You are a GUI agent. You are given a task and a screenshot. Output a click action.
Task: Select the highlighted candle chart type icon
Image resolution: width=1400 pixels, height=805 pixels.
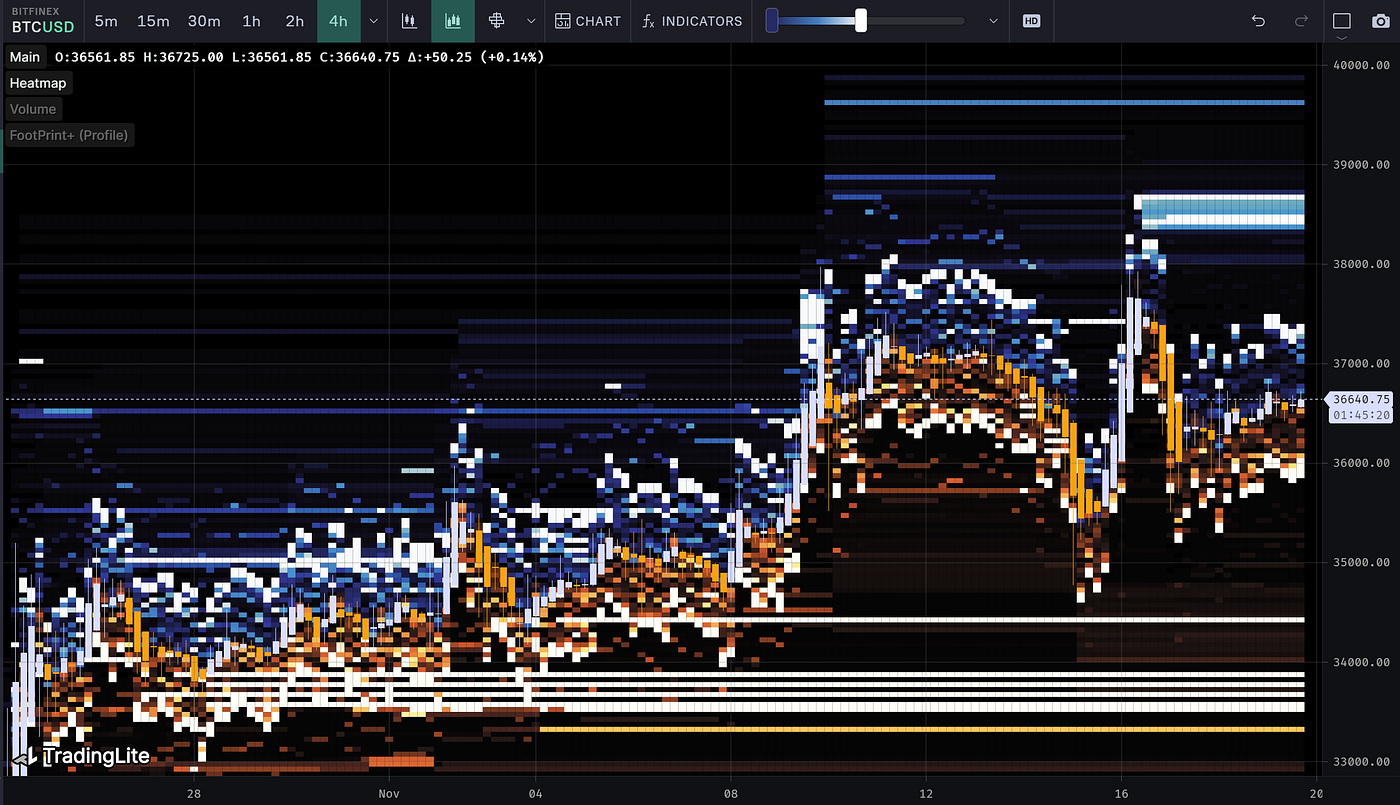453,21
